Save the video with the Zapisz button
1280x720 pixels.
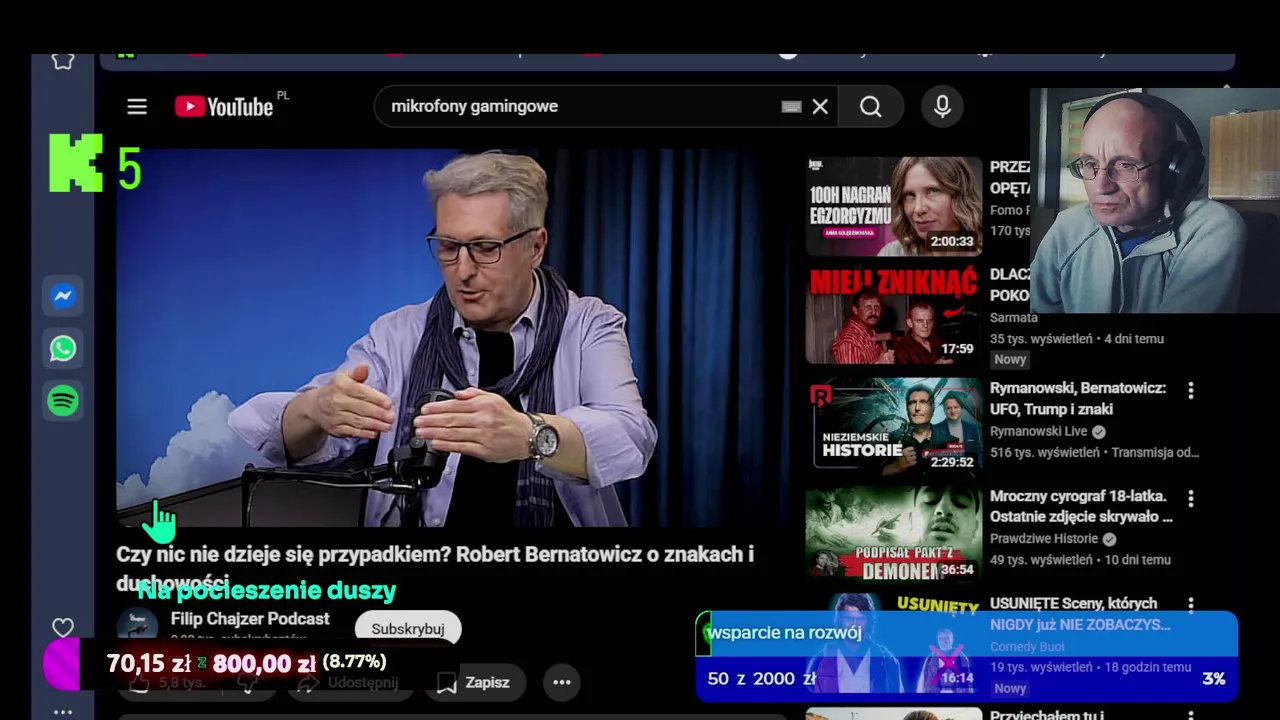(474, 682)
